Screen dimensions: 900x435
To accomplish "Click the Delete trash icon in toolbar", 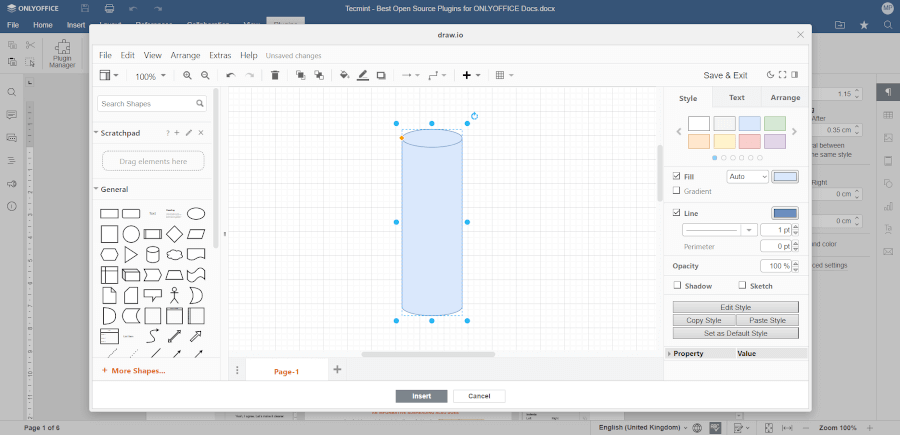I will (275, 75).
